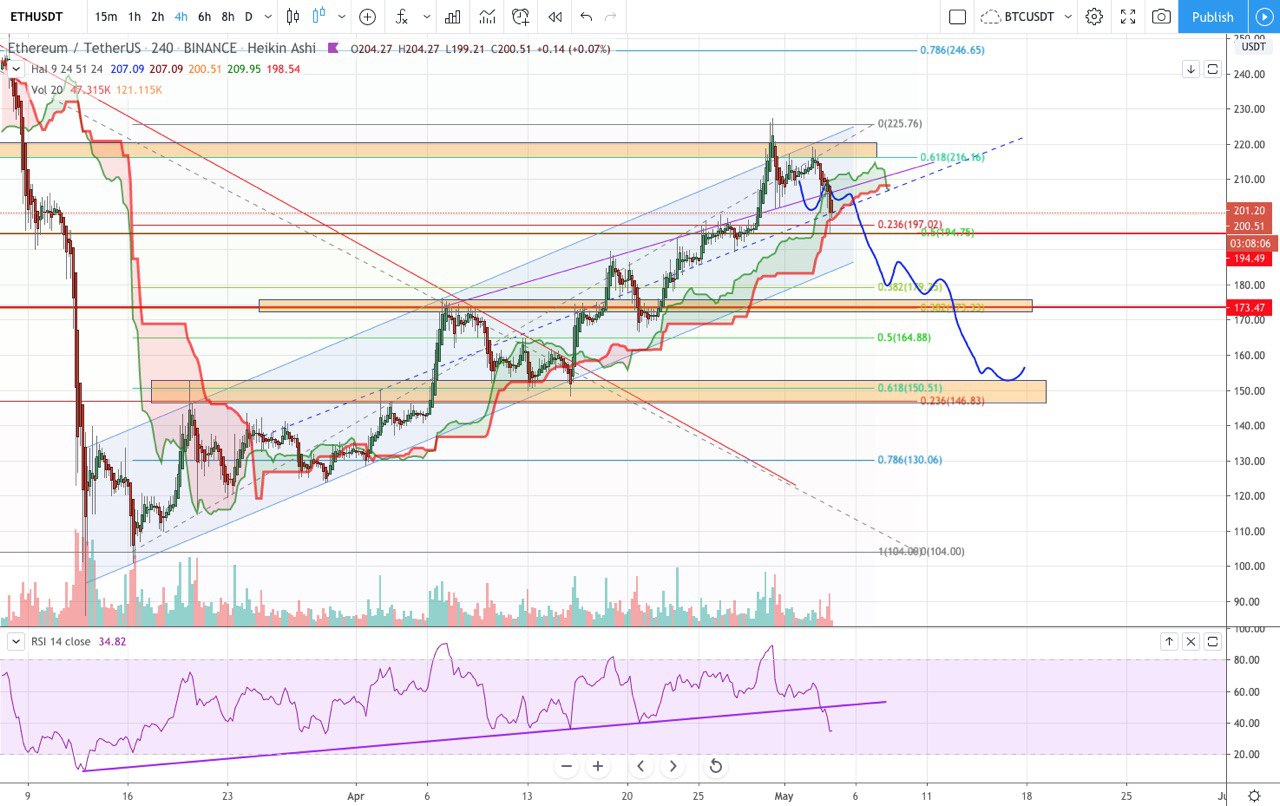Switch to the 8h interval
1280x806 pixels.
(x=228, y=16)
